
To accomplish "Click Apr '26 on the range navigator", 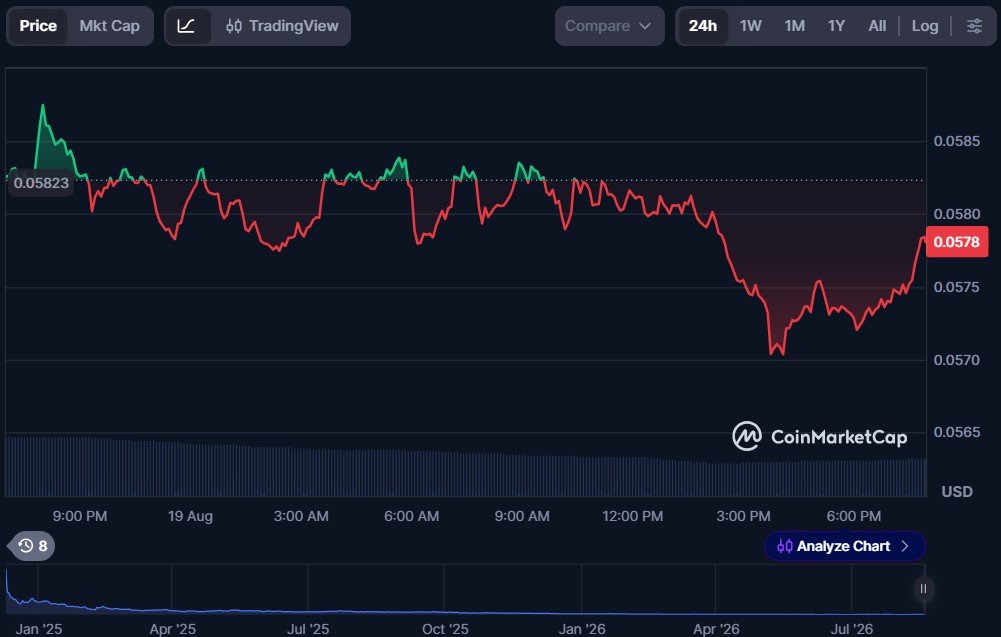I will click(x=716, y=629).
